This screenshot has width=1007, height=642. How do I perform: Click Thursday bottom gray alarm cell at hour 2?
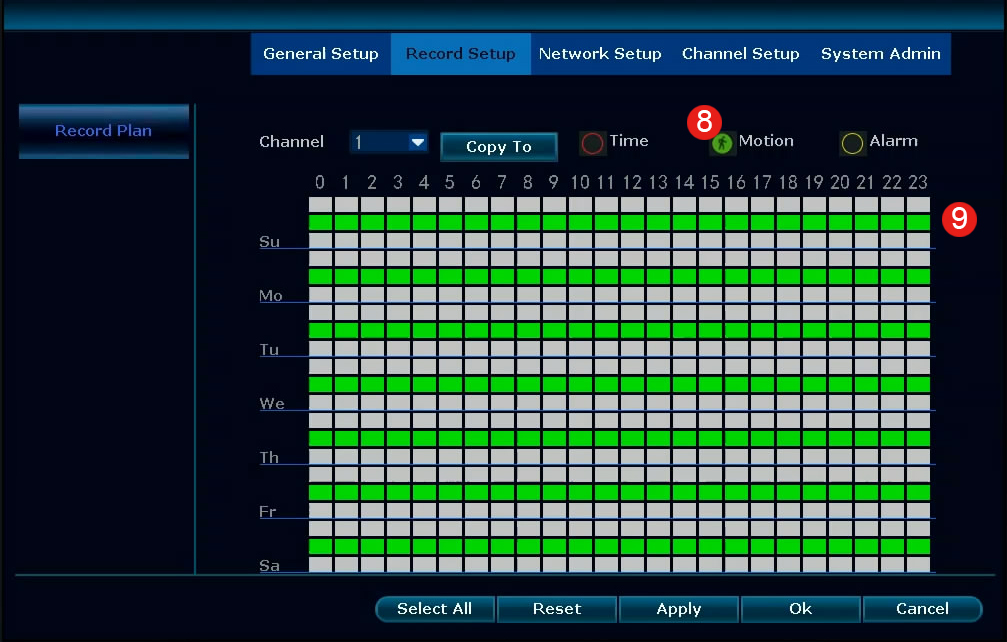coord(372,456)
